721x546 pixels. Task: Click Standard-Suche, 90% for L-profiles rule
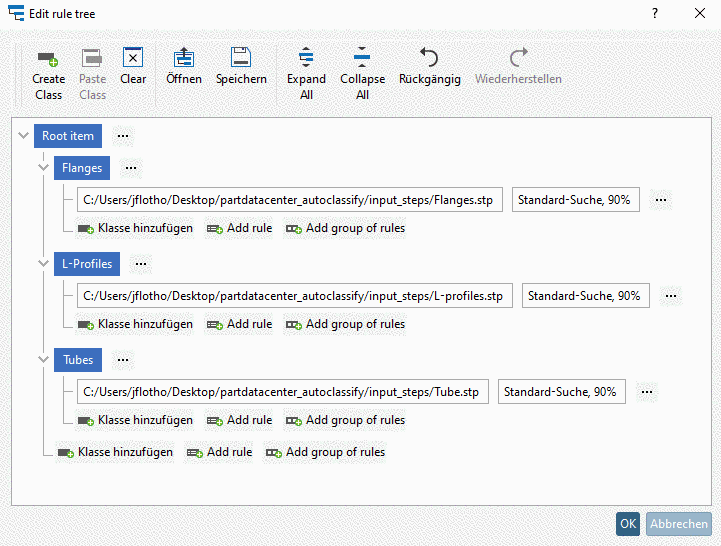586,296
